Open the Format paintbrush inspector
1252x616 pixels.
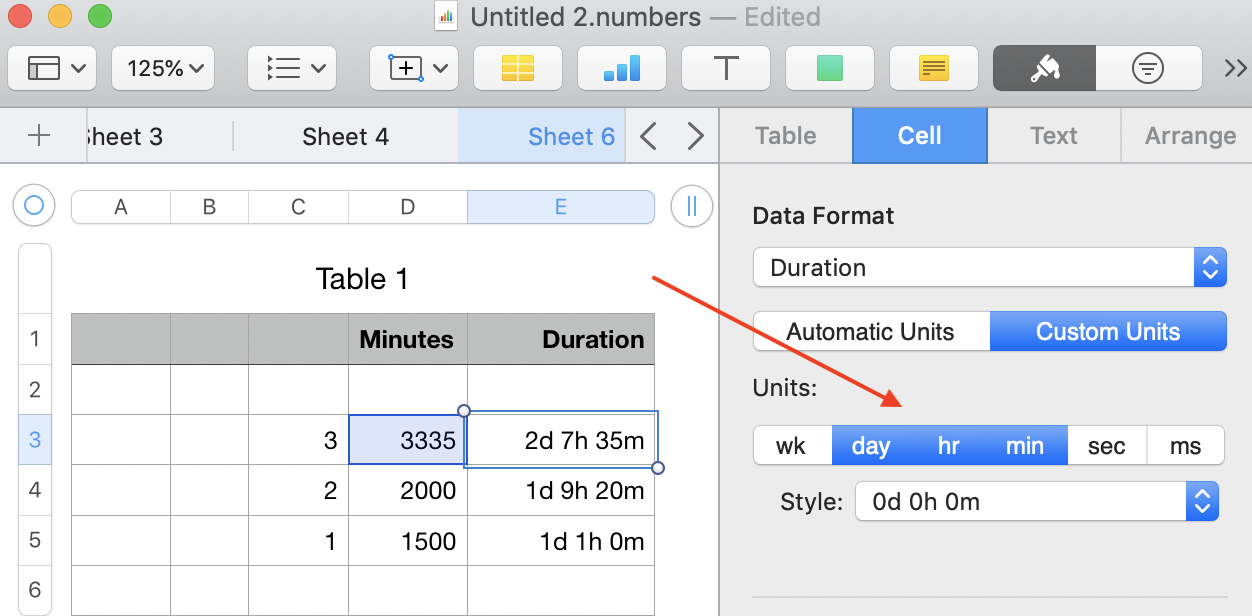click(x=1044, y=68)
